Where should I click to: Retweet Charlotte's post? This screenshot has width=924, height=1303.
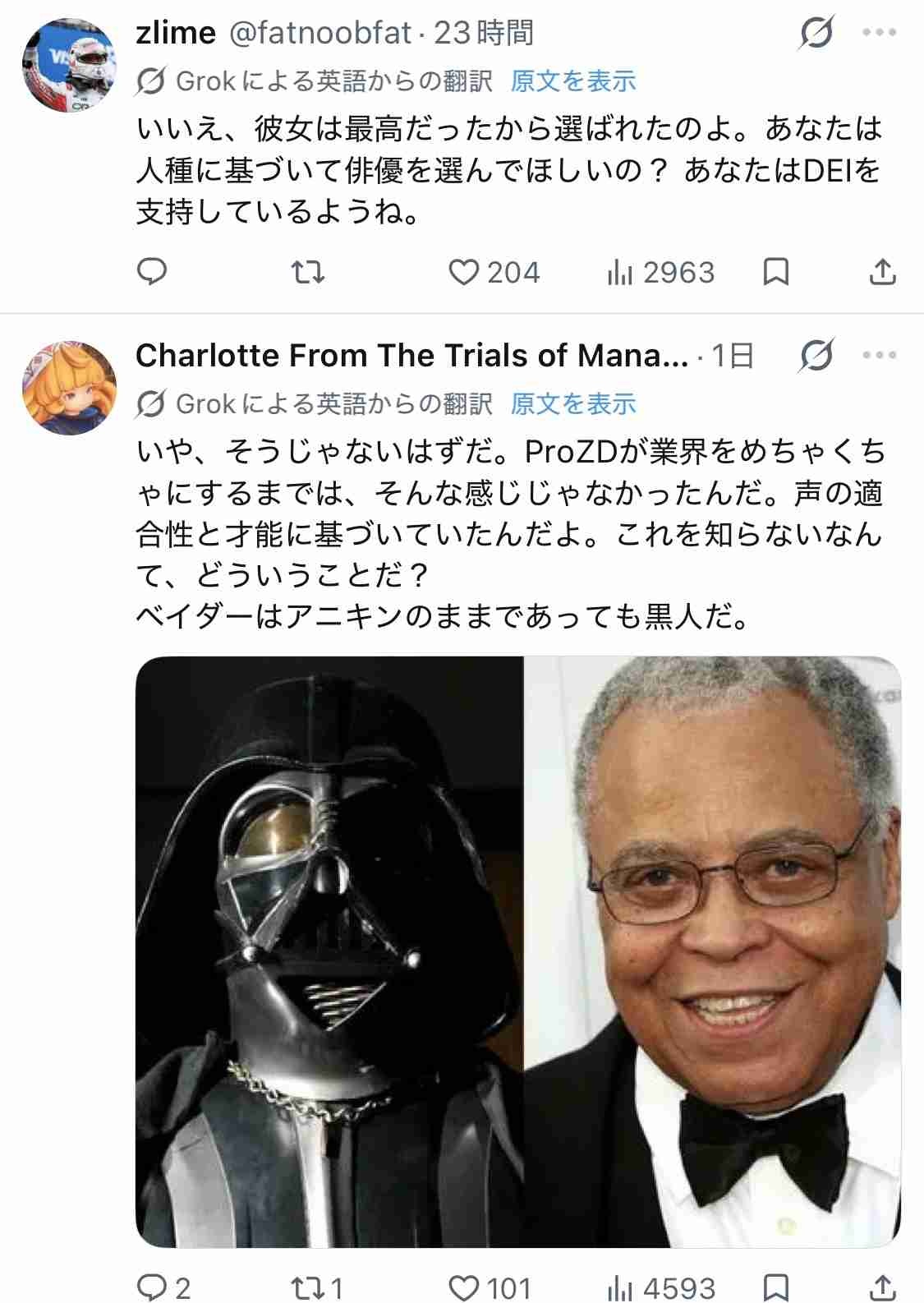point(317,1286)
